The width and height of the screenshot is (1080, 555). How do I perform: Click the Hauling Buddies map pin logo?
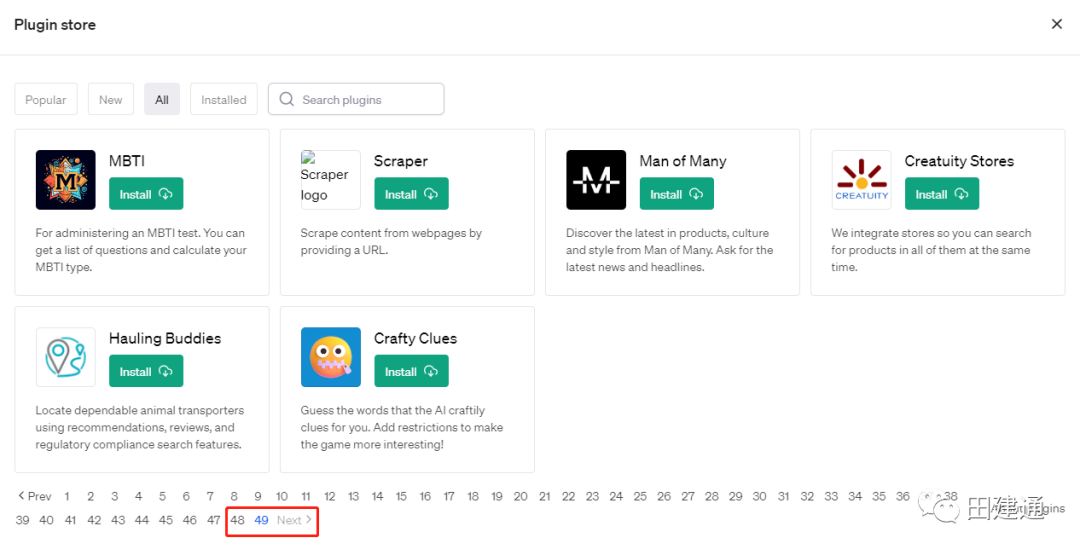[x=65, y=357]
